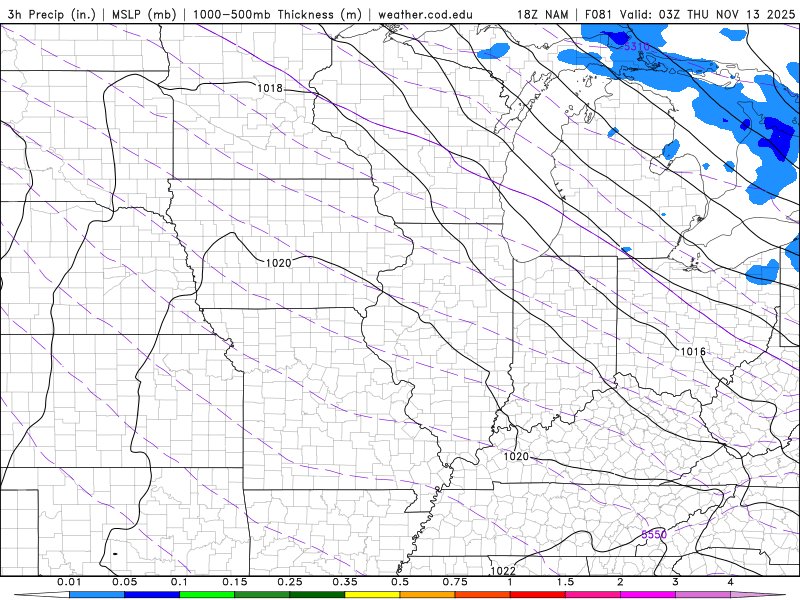Screen dimensions: 800x600
Task: Click the 'MSLP (mb)' header label
Action: (144, 14)
